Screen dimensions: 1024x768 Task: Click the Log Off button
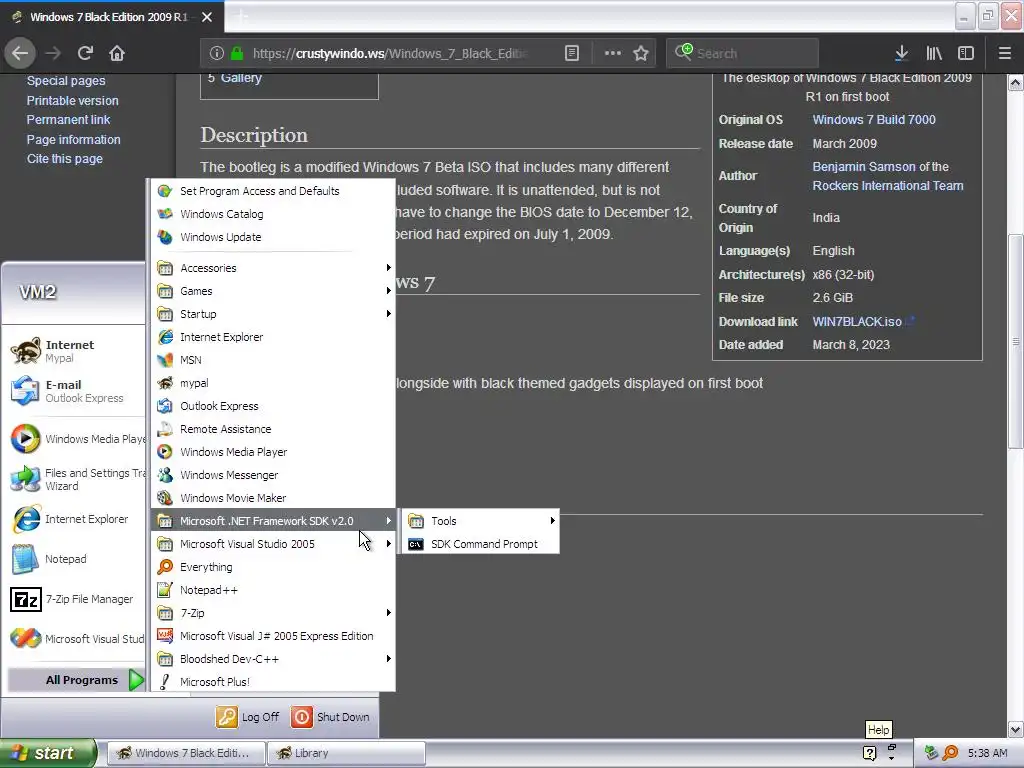(248, 716)
